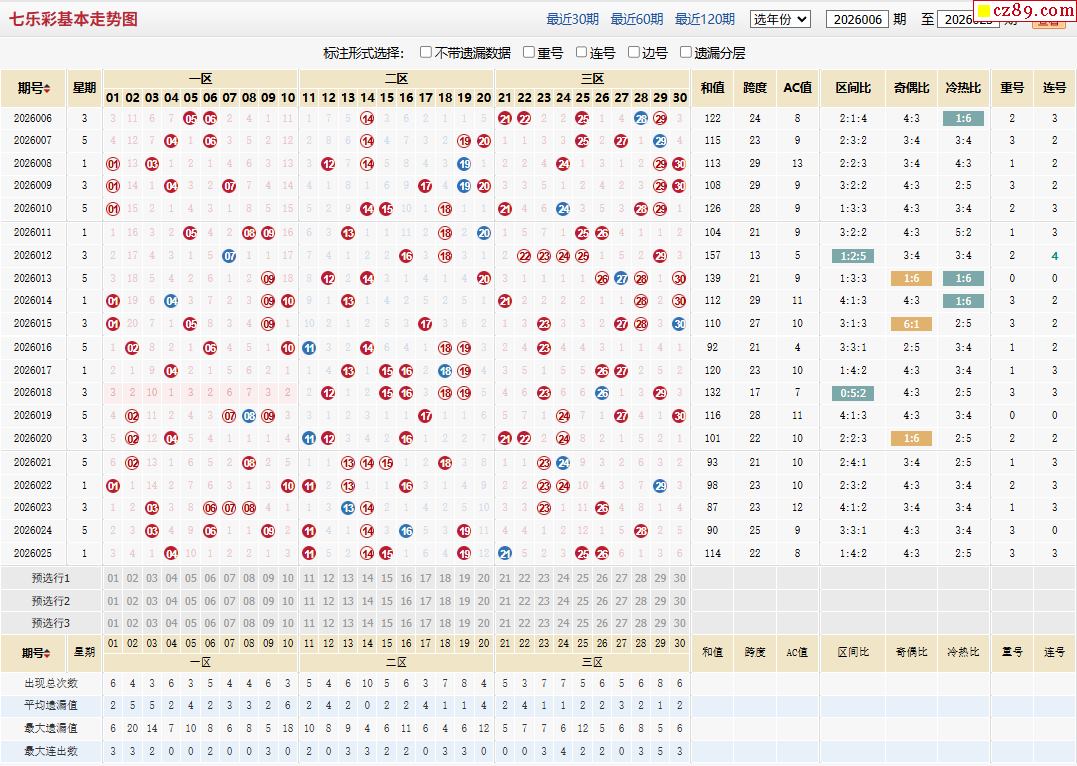Switch to 最近60期 view
This screenshot has width=1077, height=766.
click(636, 19)
